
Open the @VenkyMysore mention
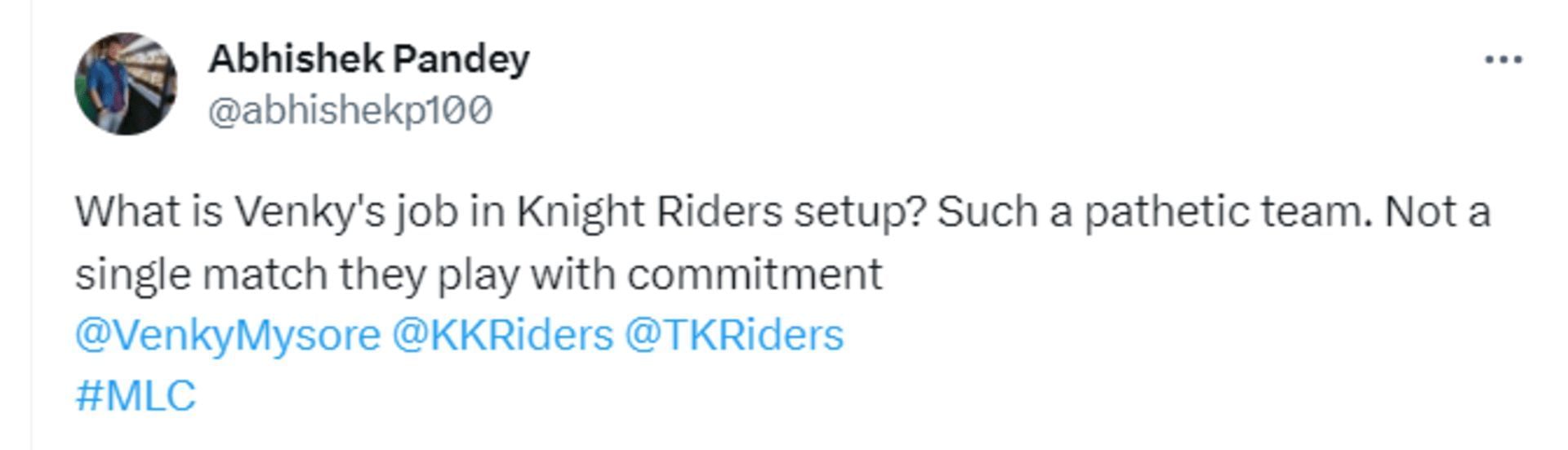pos(228,336)
